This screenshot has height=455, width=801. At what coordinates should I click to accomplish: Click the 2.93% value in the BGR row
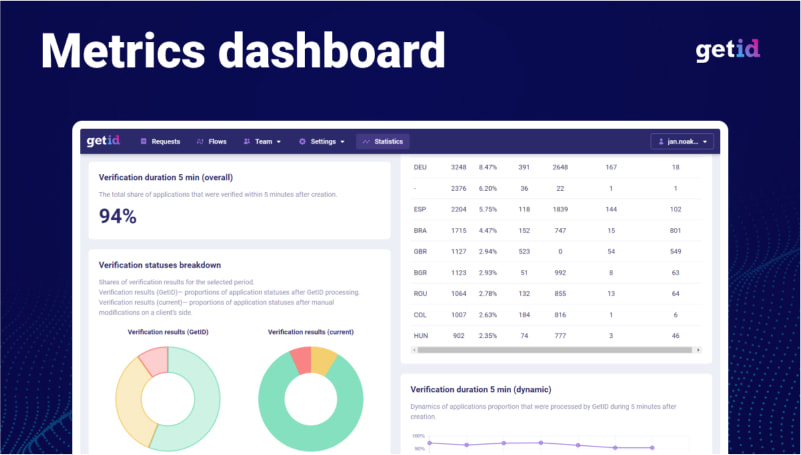click(x=488, y=273)
